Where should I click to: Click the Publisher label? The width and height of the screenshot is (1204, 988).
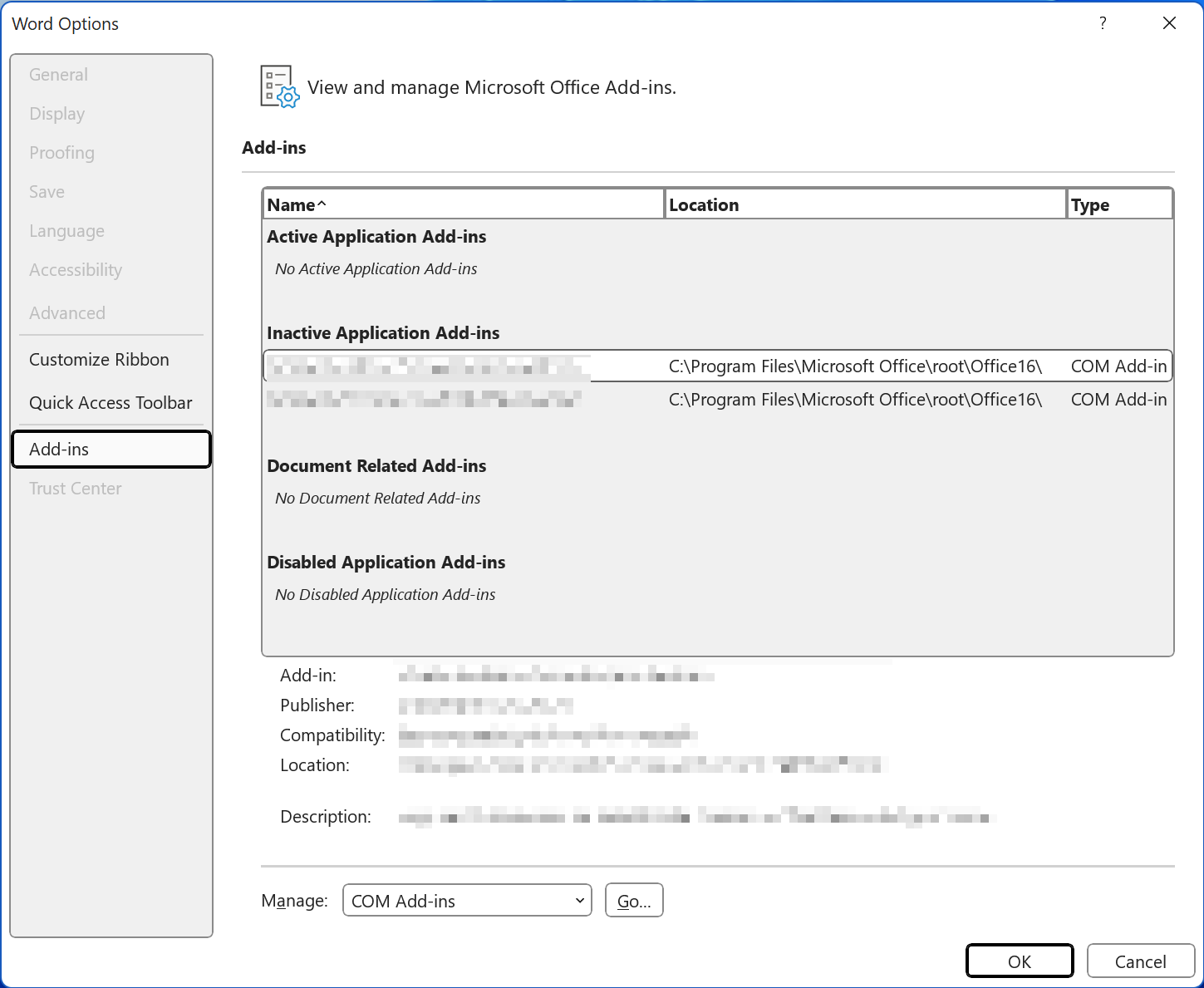pyautogui.click(x=317, y=705)
